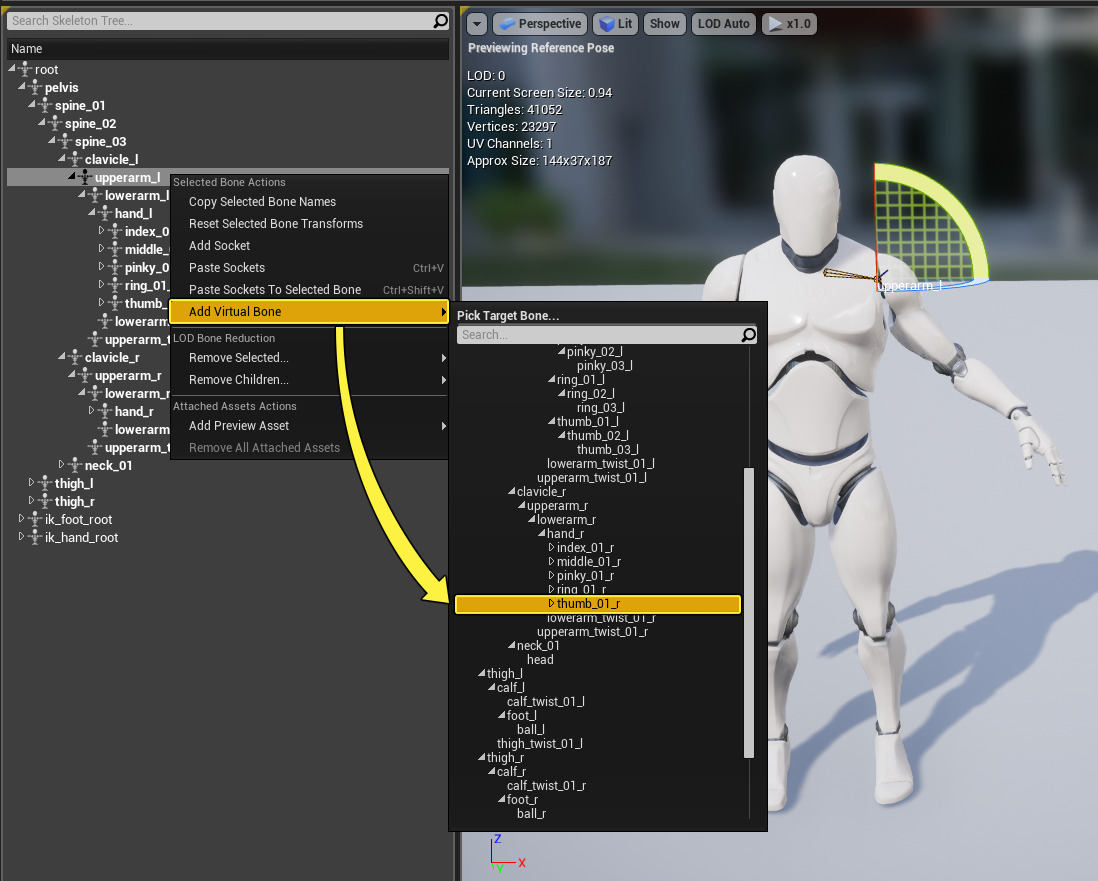
Task: Click the search icon in Pick Target Bone
Action: 748,336
